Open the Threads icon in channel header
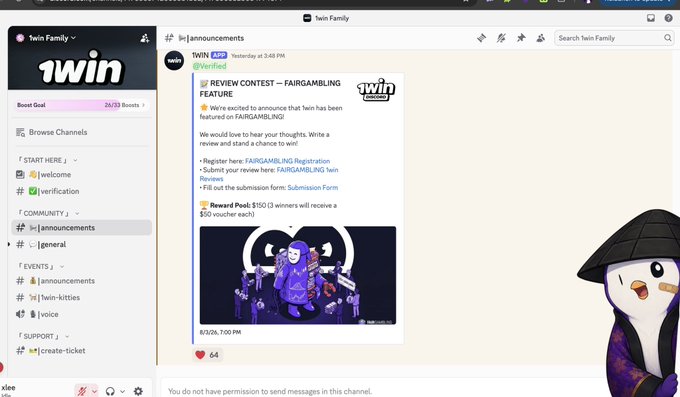 click(481, 38)
